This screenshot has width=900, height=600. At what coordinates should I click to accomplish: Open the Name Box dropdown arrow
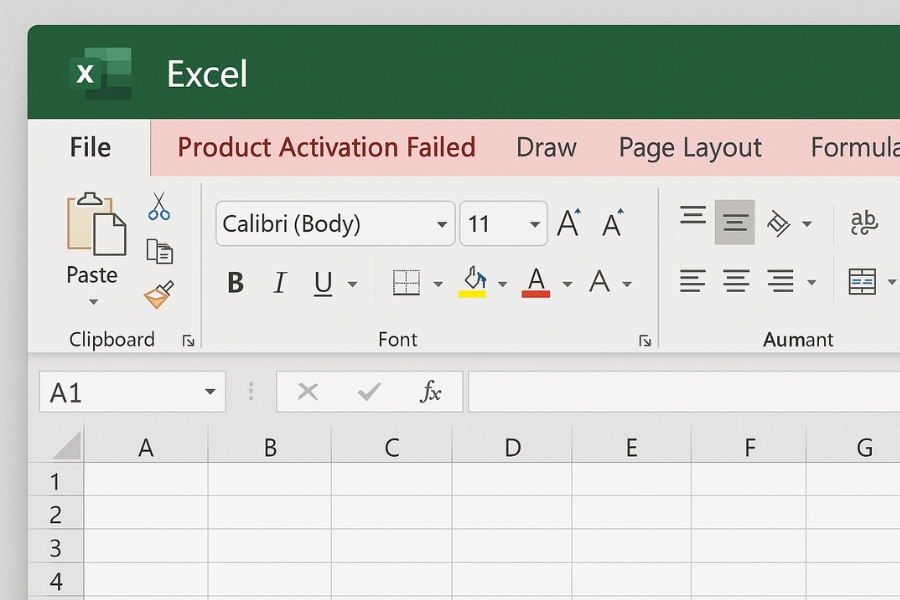[210, 392]
